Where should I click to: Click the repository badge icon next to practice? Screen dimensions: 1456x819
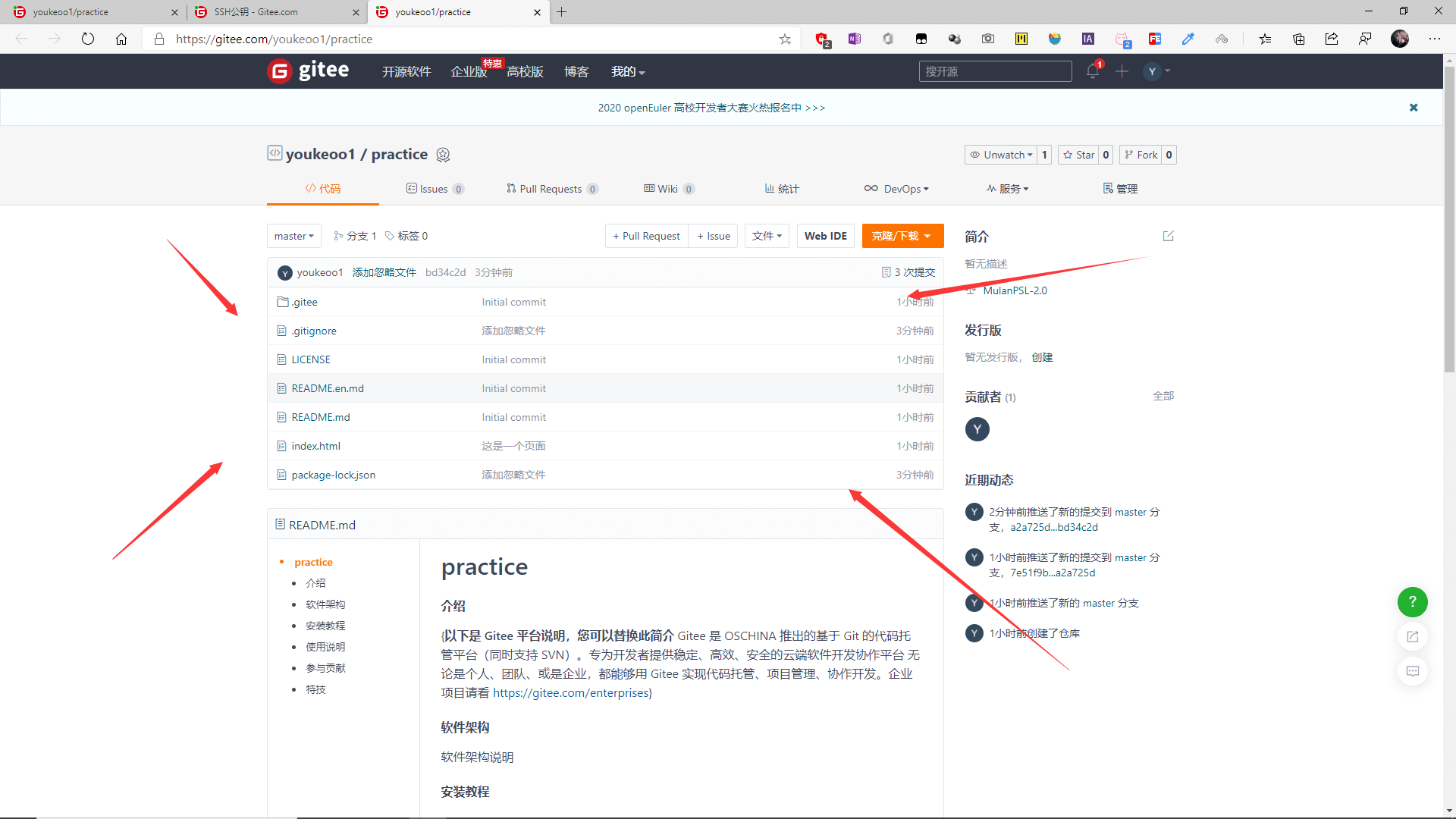443,155
